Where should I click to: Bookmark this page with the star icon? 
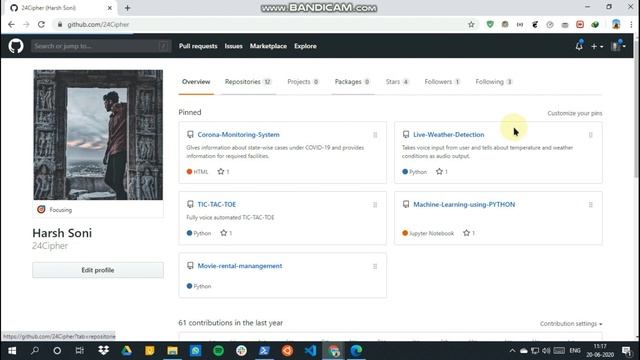pyautogui.click(x=471, y=24)
